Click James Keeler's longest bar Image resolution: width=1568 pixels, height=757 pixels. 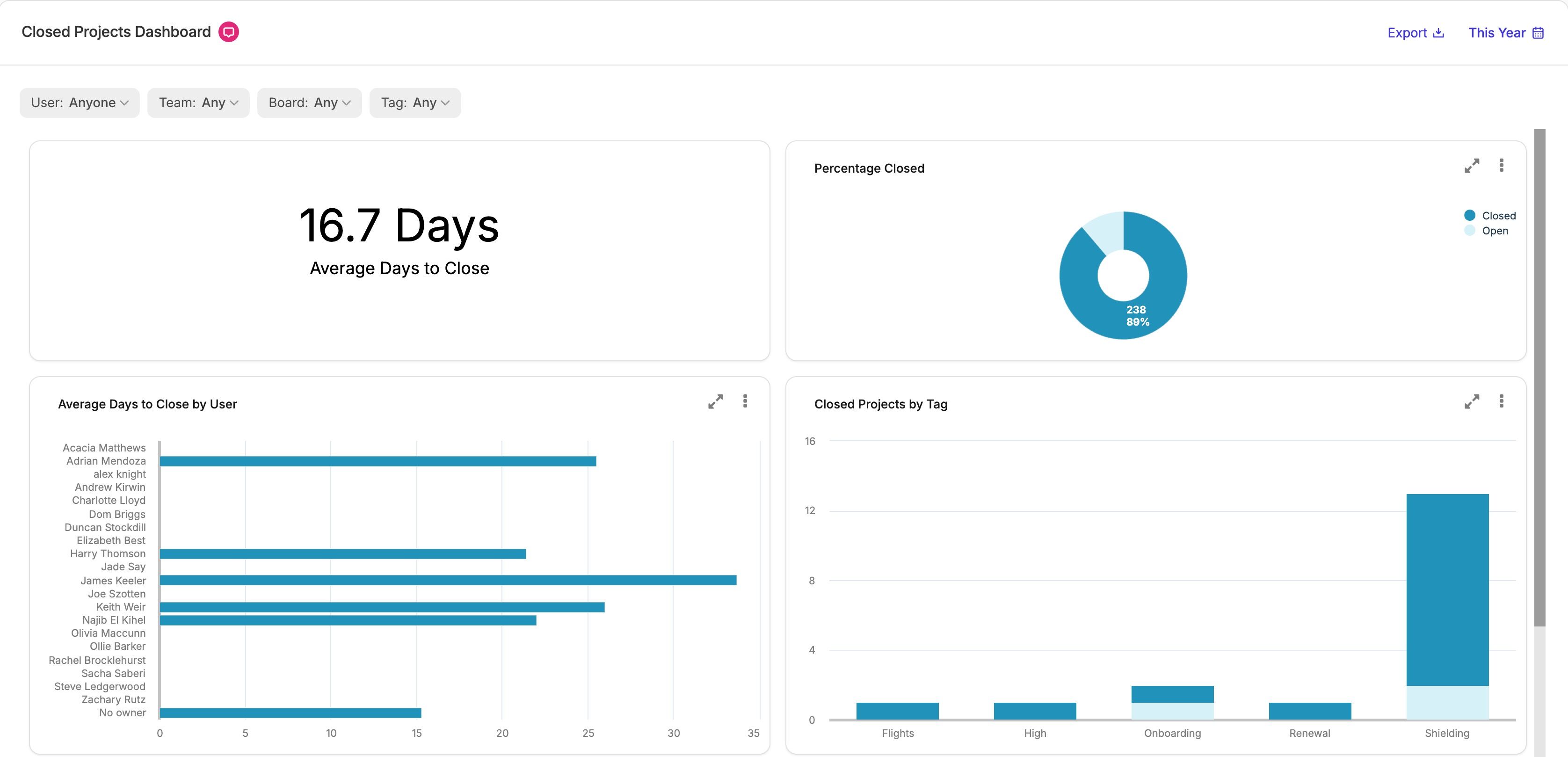tap(448, 581)
